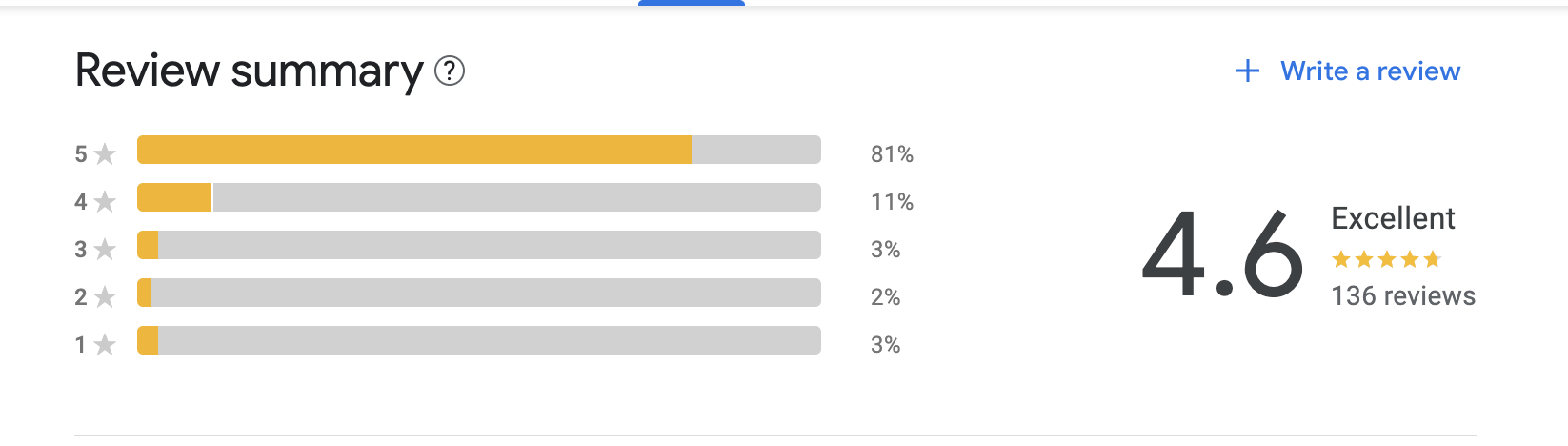Click the plus icon beside Write a review
This screenshot has width=1568, height=446.
tap(1247, 71)
